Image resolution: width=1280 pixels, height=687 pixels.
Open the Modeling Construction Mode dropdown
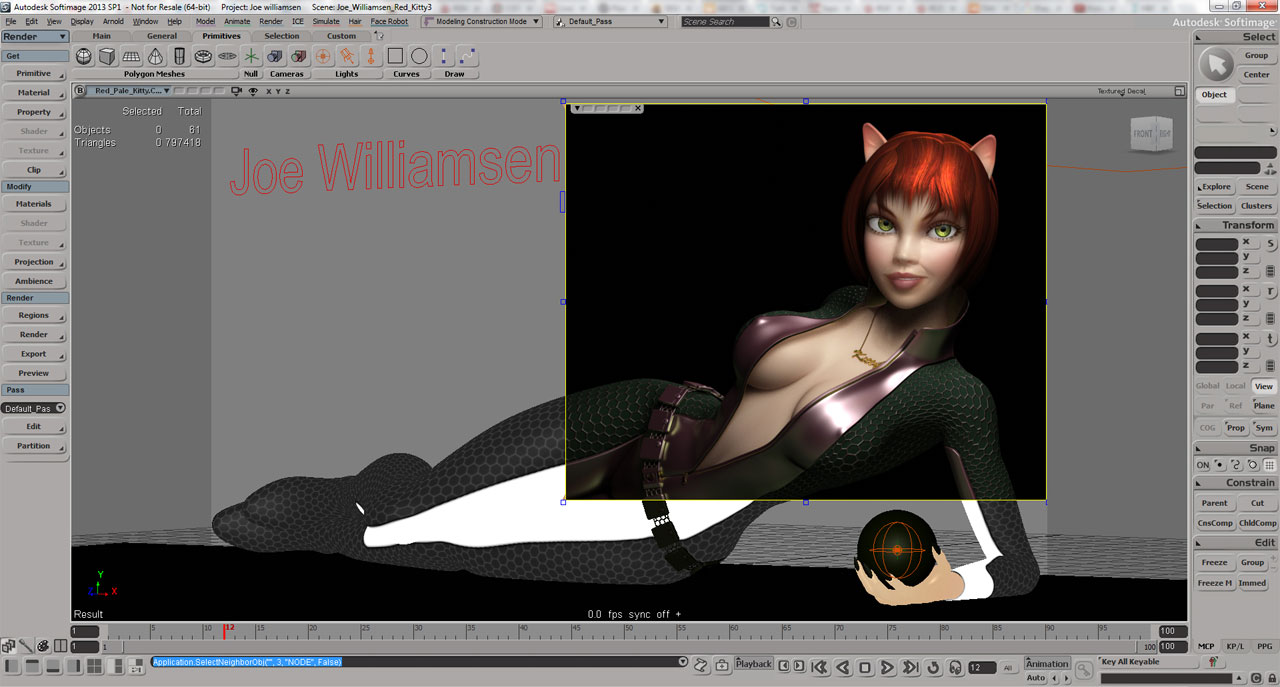pos(481,21)
